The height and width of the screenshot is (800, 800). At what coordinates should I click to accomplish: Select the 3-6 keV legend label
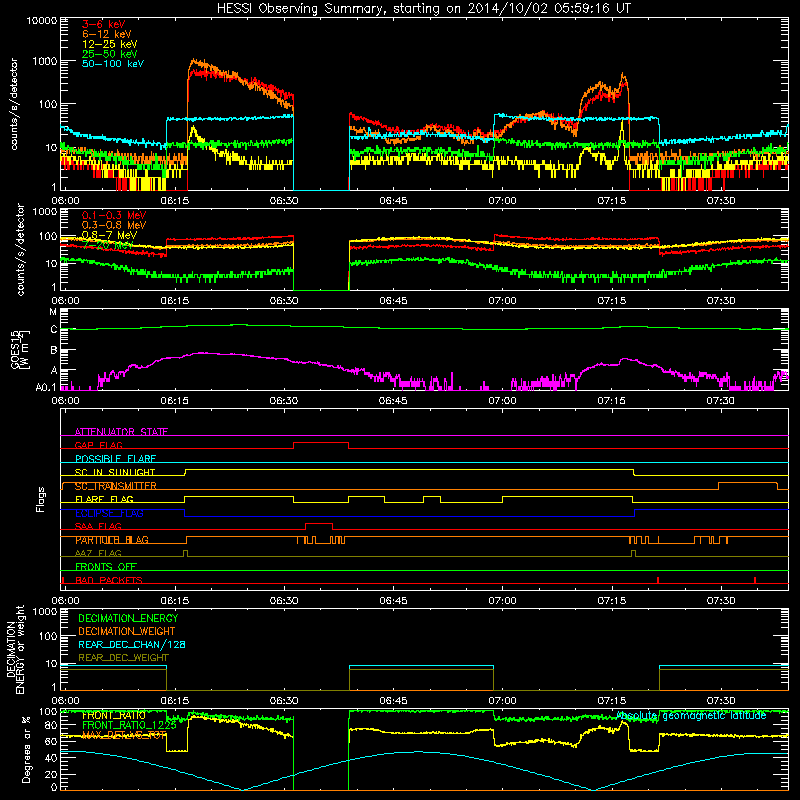pyautogui.click(x=104, y=24)
